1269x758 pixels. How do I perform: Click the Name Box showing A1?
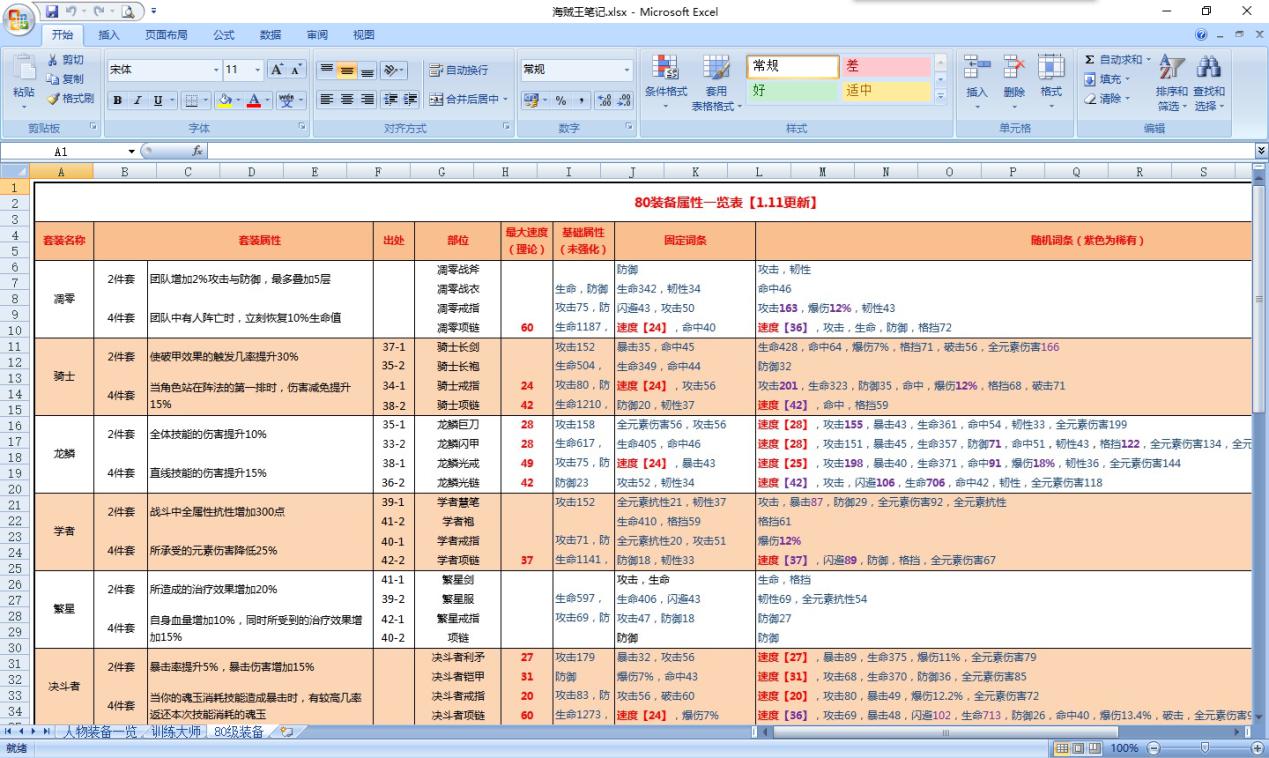[62, 151]
